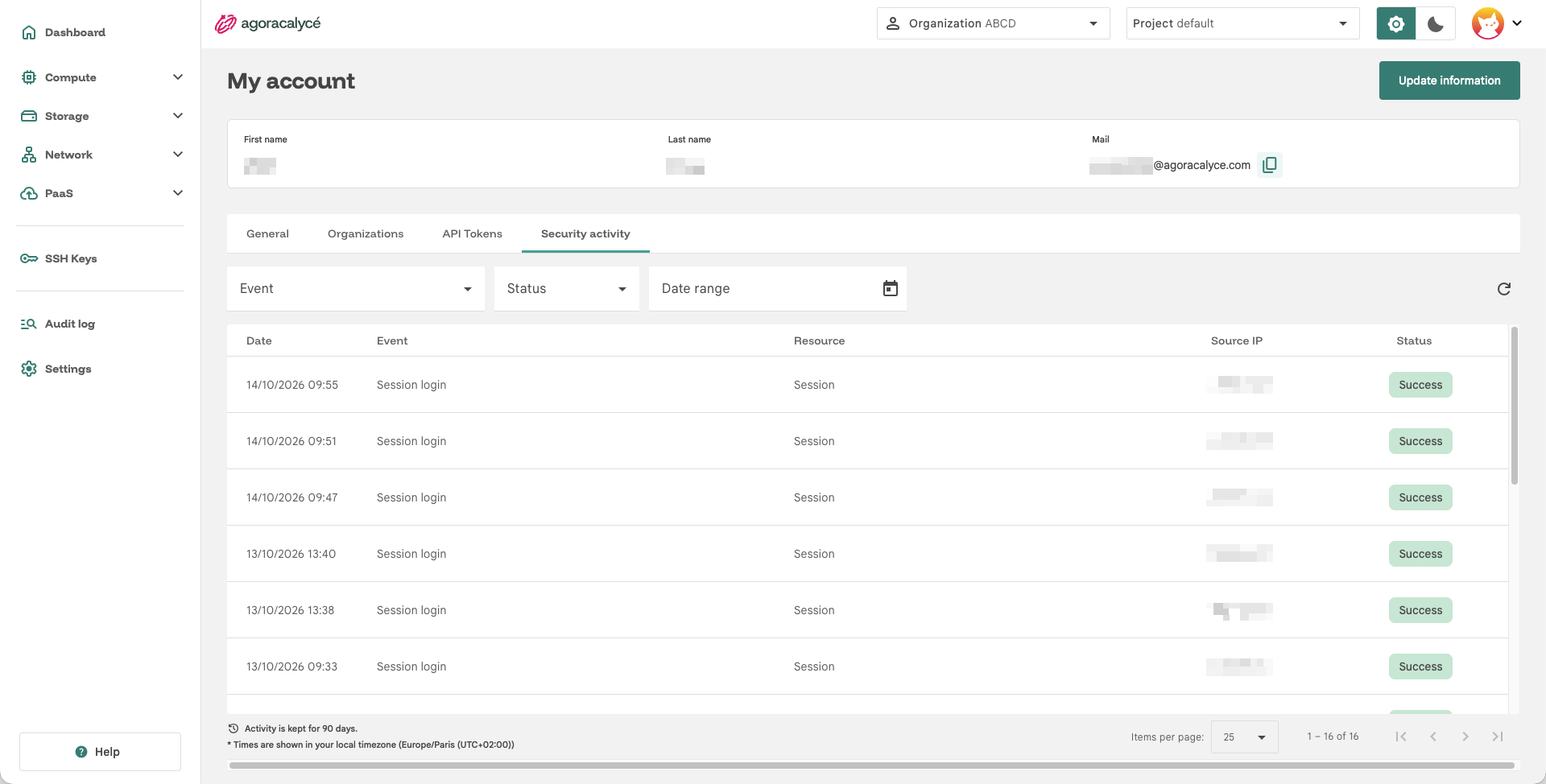Open the Organization ABCD dropdown
The width and height of the screenshot is (1546, 784).
(993, 23)
